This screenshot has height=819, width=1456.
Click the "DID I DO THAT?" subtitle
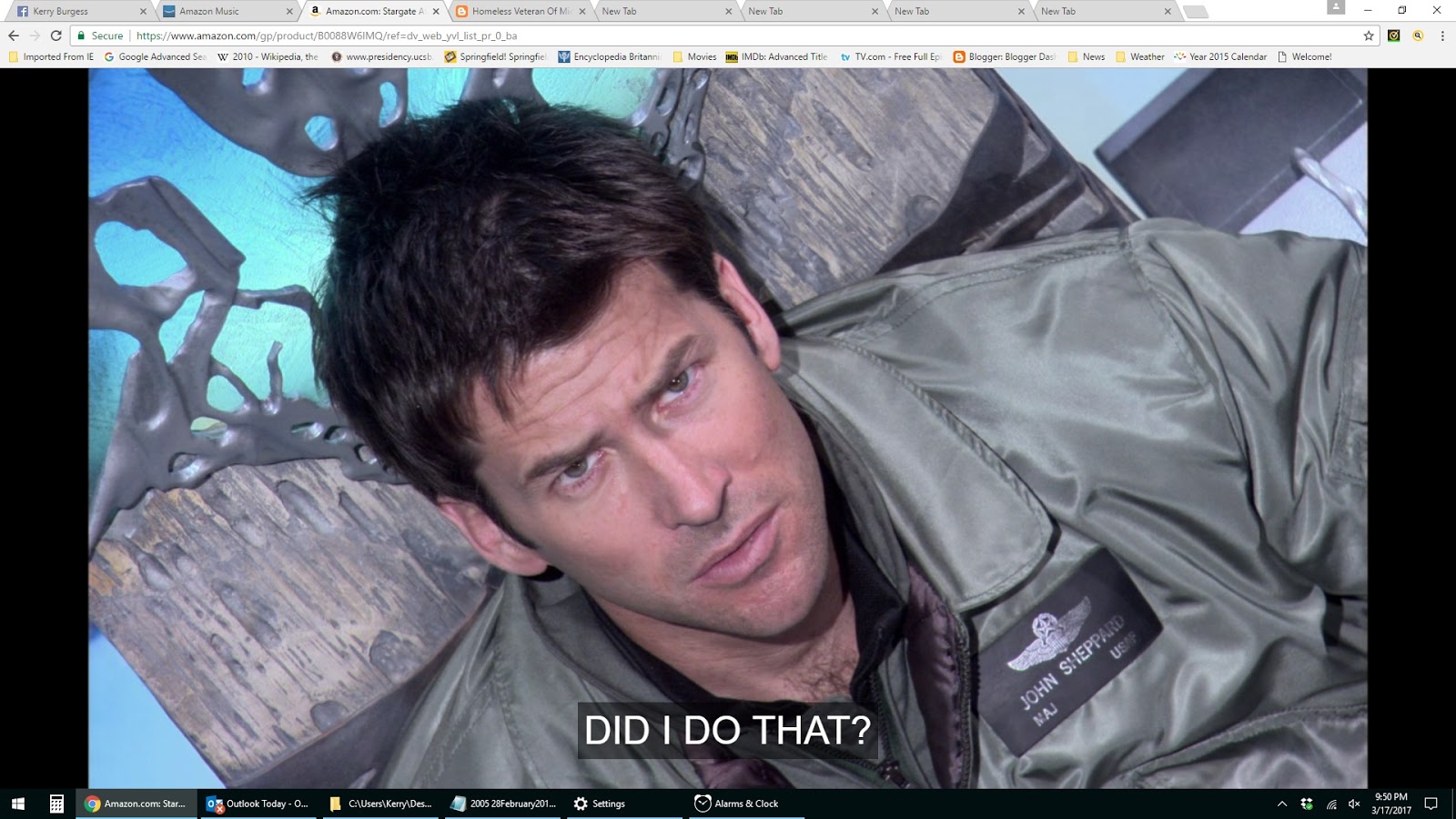coord(727,730)
